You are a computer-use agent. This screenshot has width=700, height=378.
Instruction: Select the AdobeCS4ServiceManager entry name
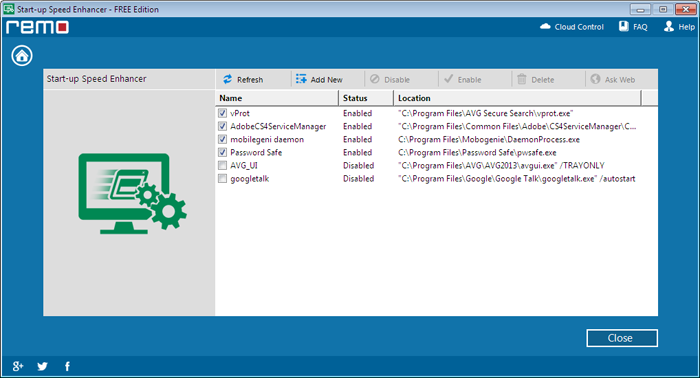click(x=278, y=126)
